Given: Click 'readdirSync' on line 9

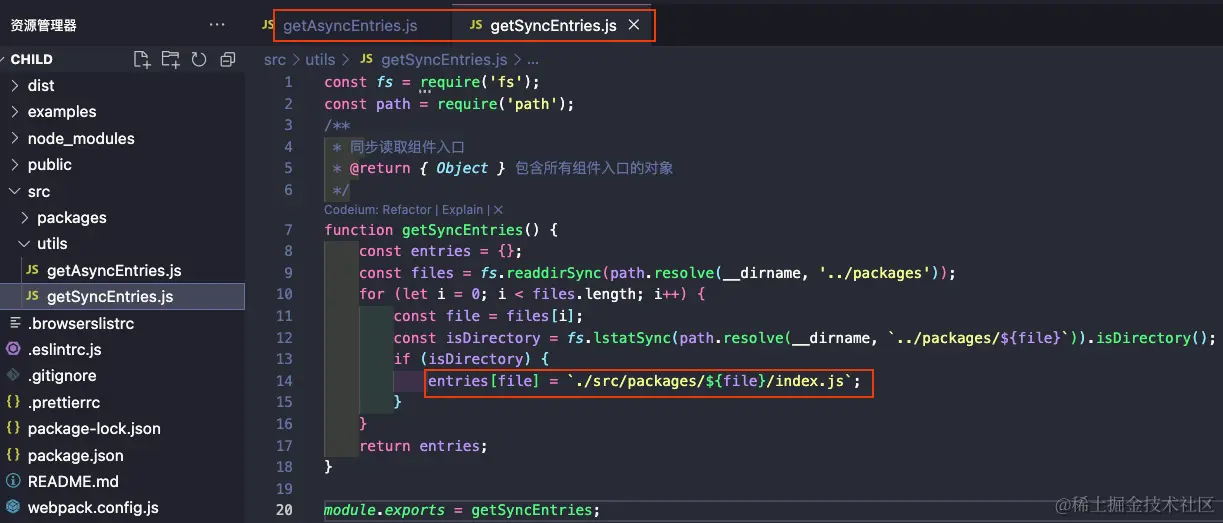Looking at the screenshot, I should pyautogui.click(x=554, y=273).
